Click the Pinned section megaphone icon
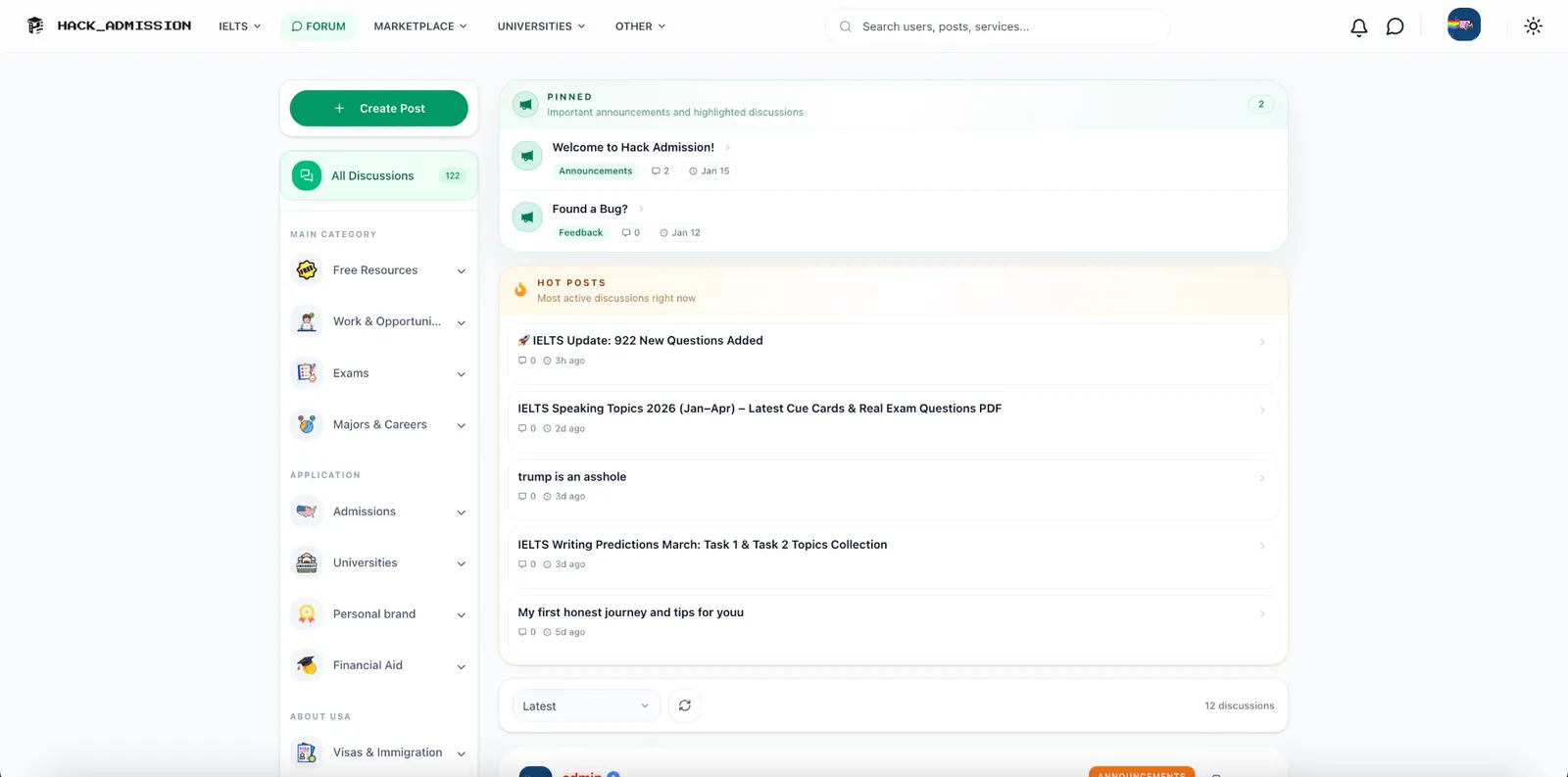The image size is (1568, 777). coord(526,104)
